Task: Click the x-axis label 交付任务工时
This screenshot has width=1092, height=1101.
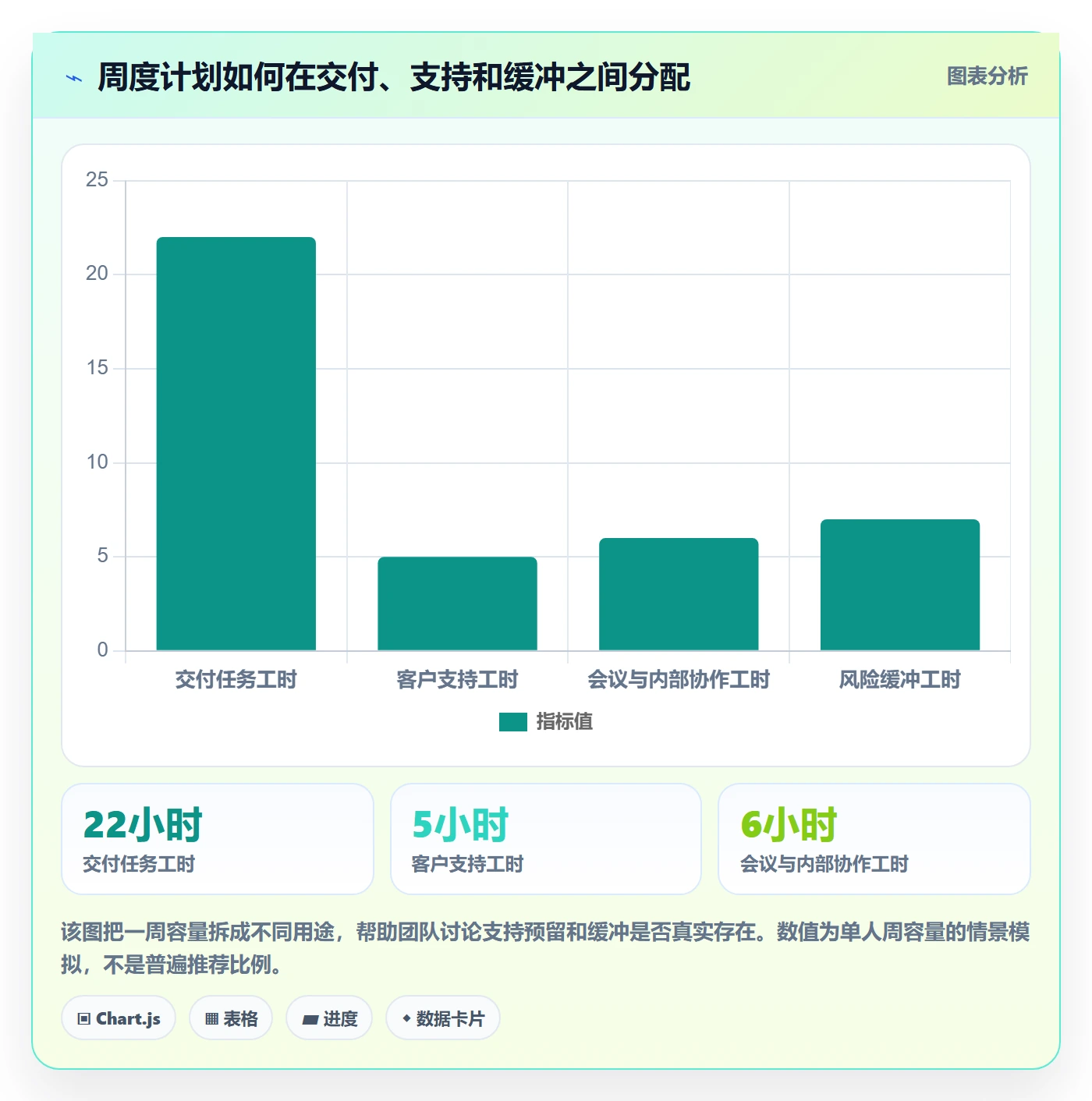Action: (x=236, y=680)
